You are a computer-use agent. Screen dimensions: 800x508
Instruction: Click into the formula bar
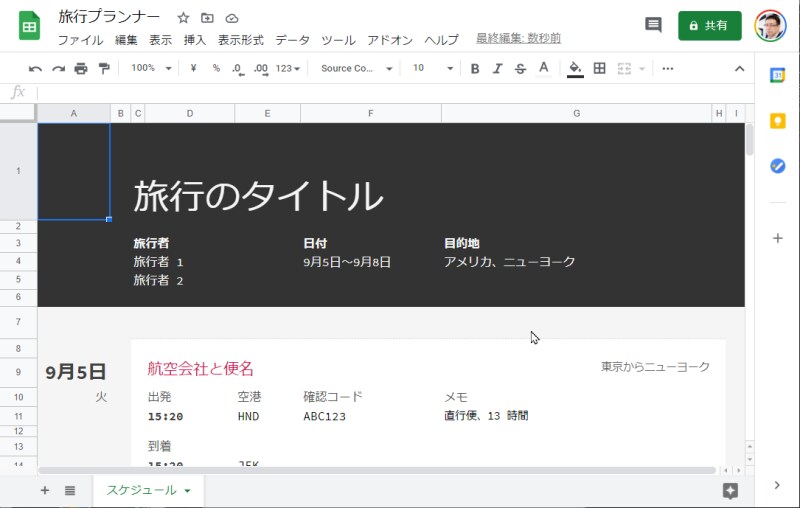click(395, 92)
